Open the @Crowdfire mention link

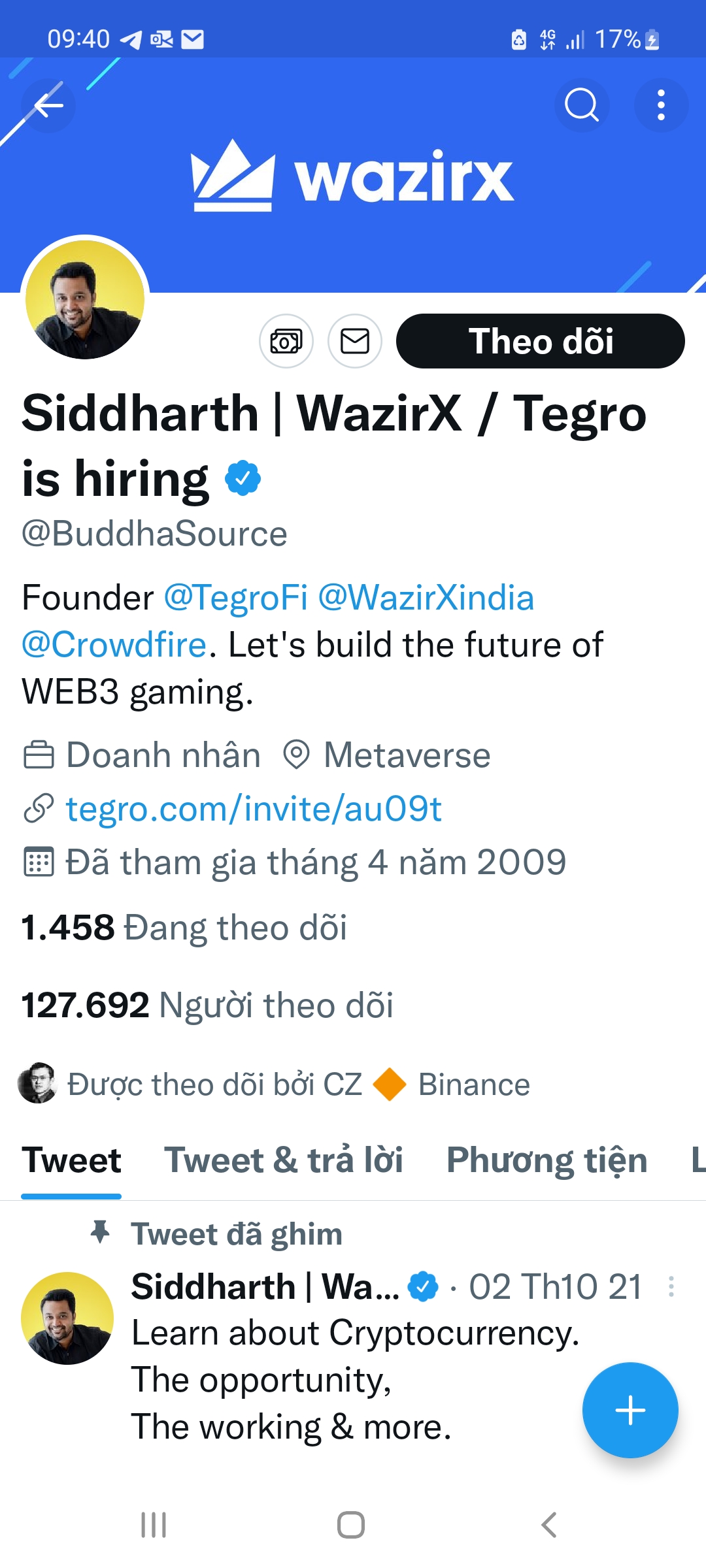(114, 645)
